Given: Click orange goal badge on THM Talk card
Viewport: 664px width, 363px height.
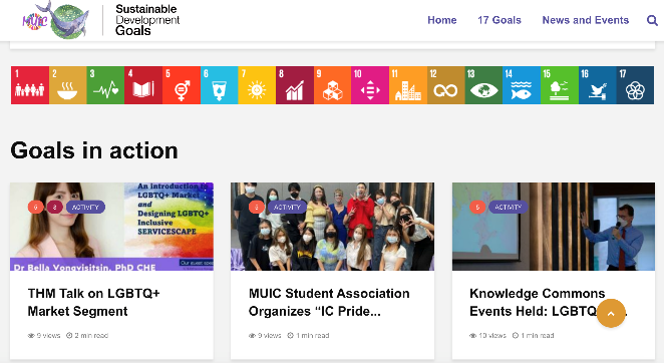Looking at the screenshot, I should (x=36, y=207).
